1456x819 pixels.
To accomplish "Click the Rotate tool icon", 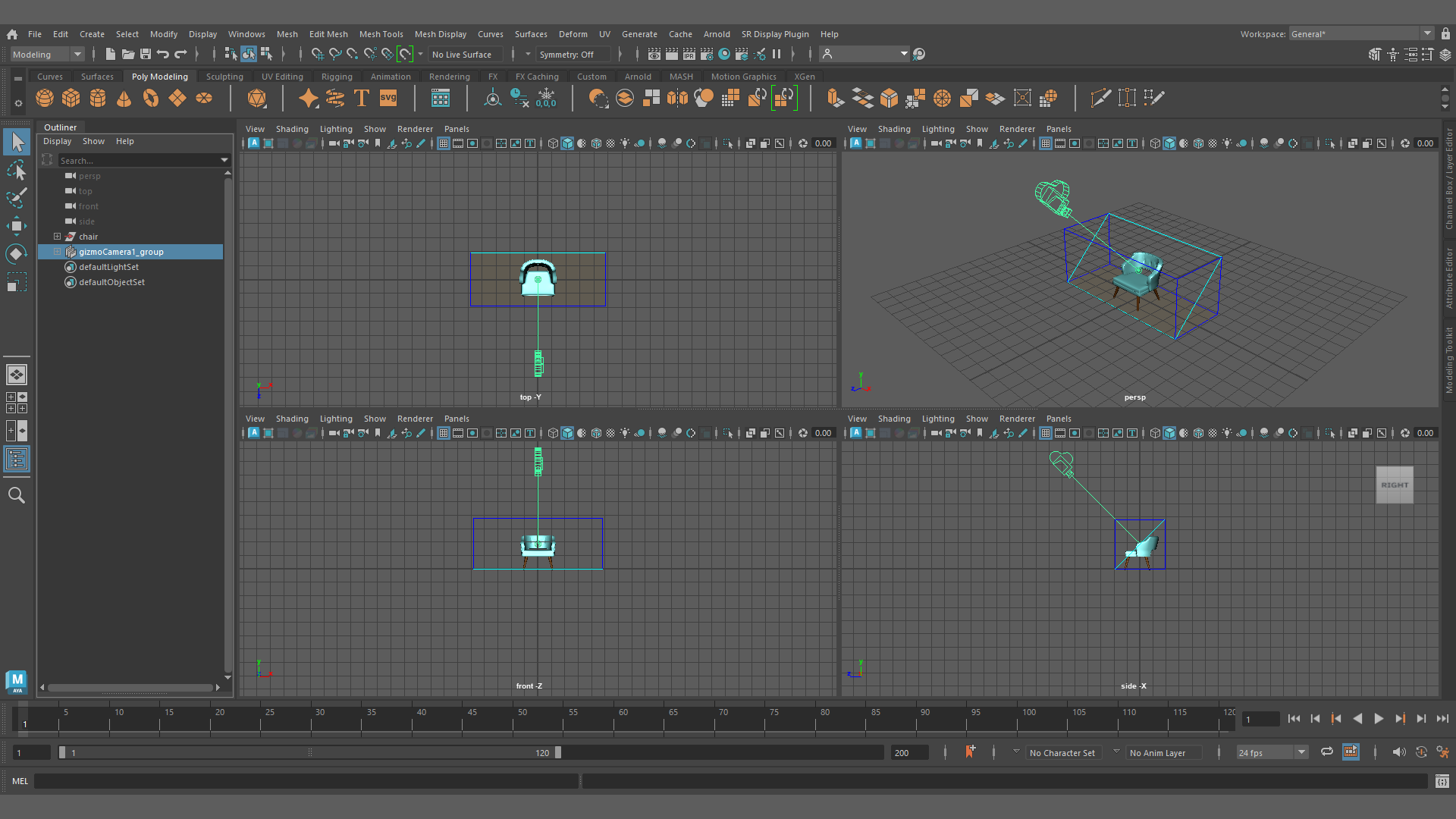I will tap(17, 254).
